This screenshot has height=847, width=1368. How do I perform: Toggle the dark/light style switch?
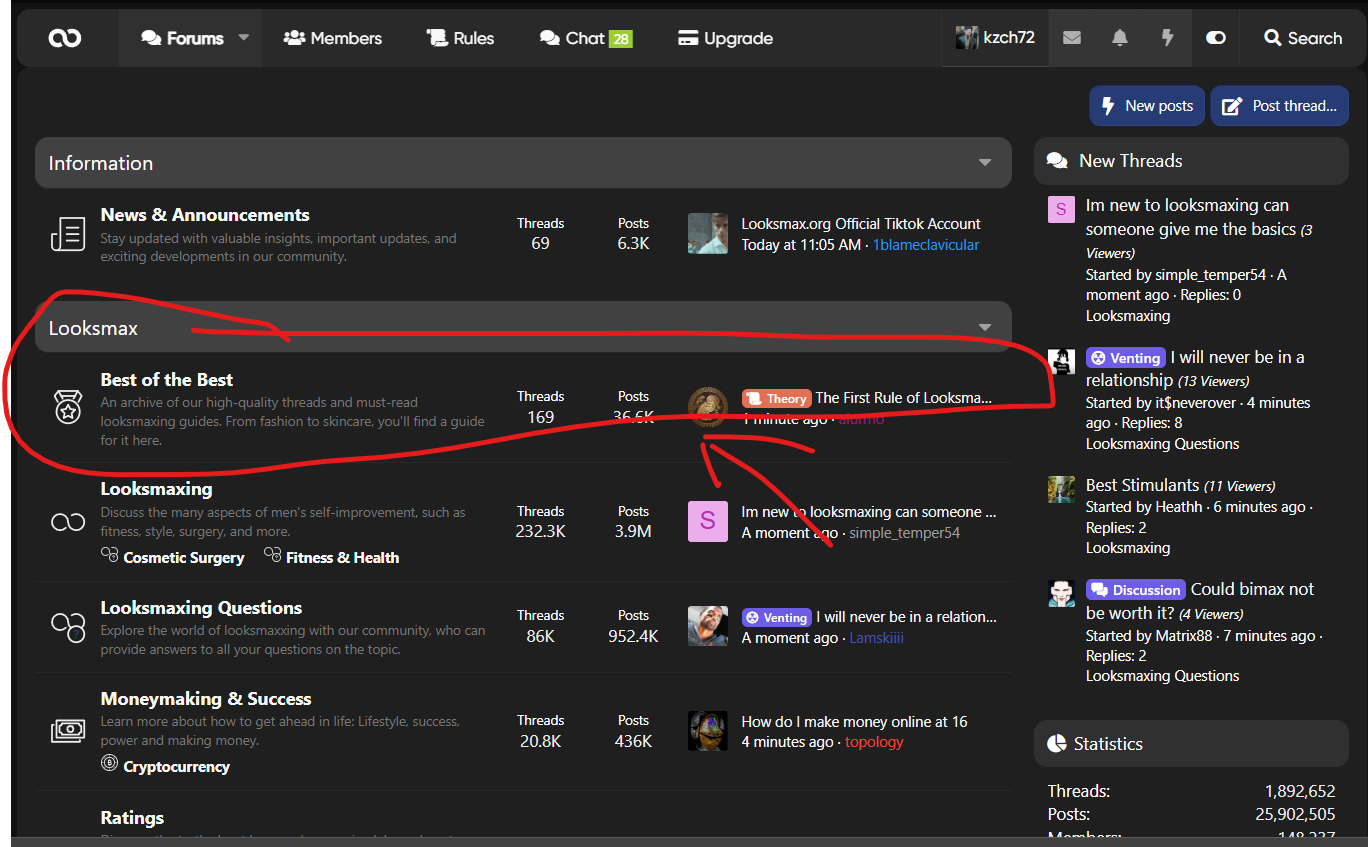click(x=1216, y=38)
